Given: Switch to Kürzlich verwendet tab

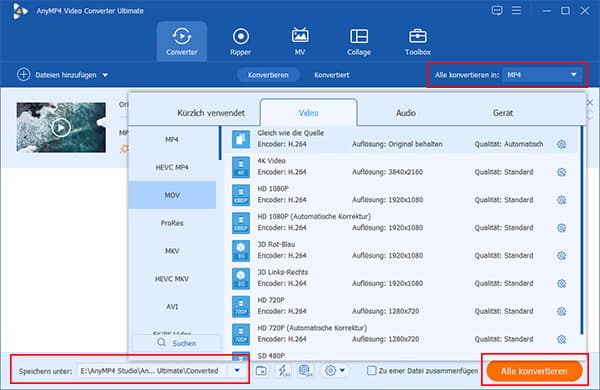Looking at the screenshot, I should click(211, 113).
